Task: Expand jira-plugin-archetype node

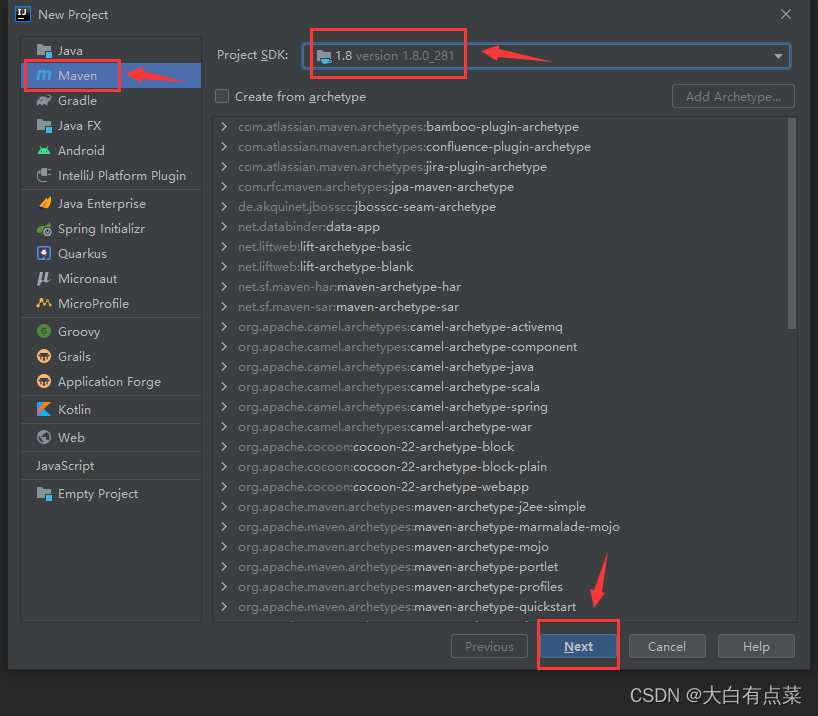Action: point(224,166)
